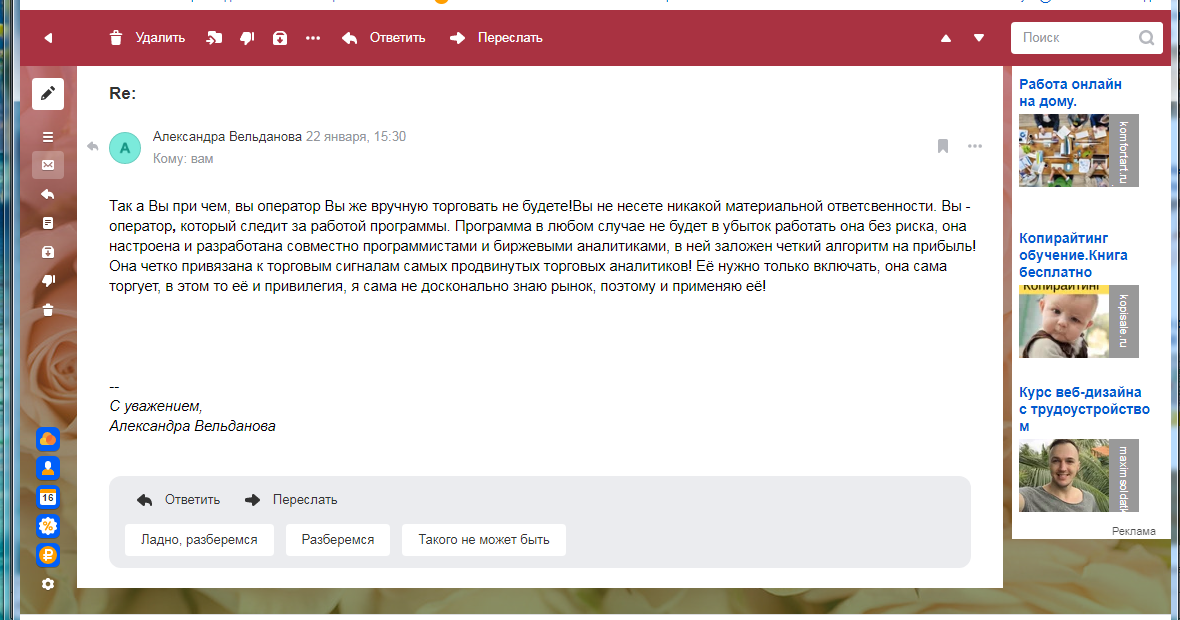Click Переслать in the top toolbar
The image size is (1180, 620).
click(496, 38)
